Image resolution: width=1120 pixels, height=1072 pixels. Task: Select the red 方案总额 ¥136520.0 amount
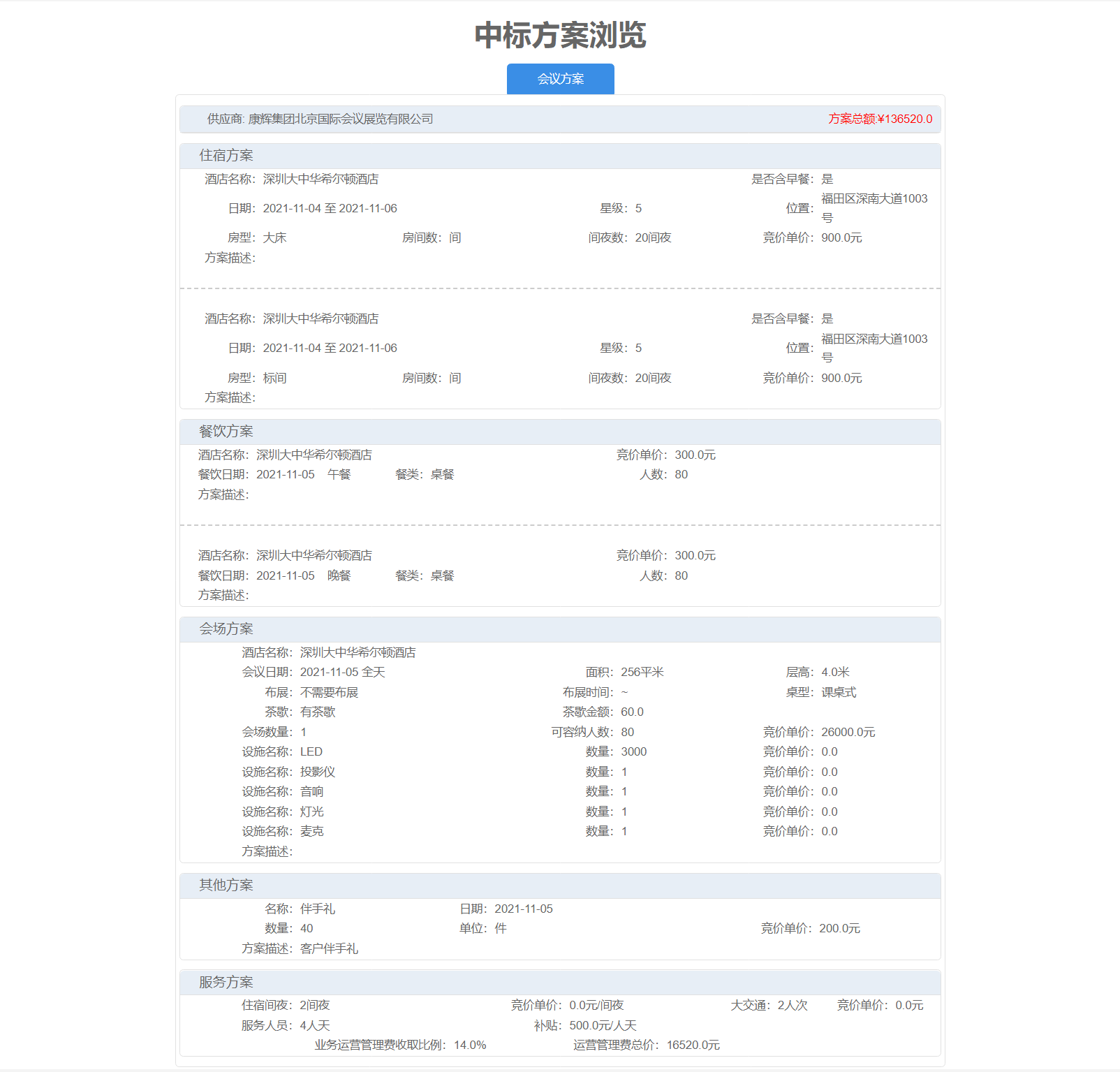[x=880, y=119]
